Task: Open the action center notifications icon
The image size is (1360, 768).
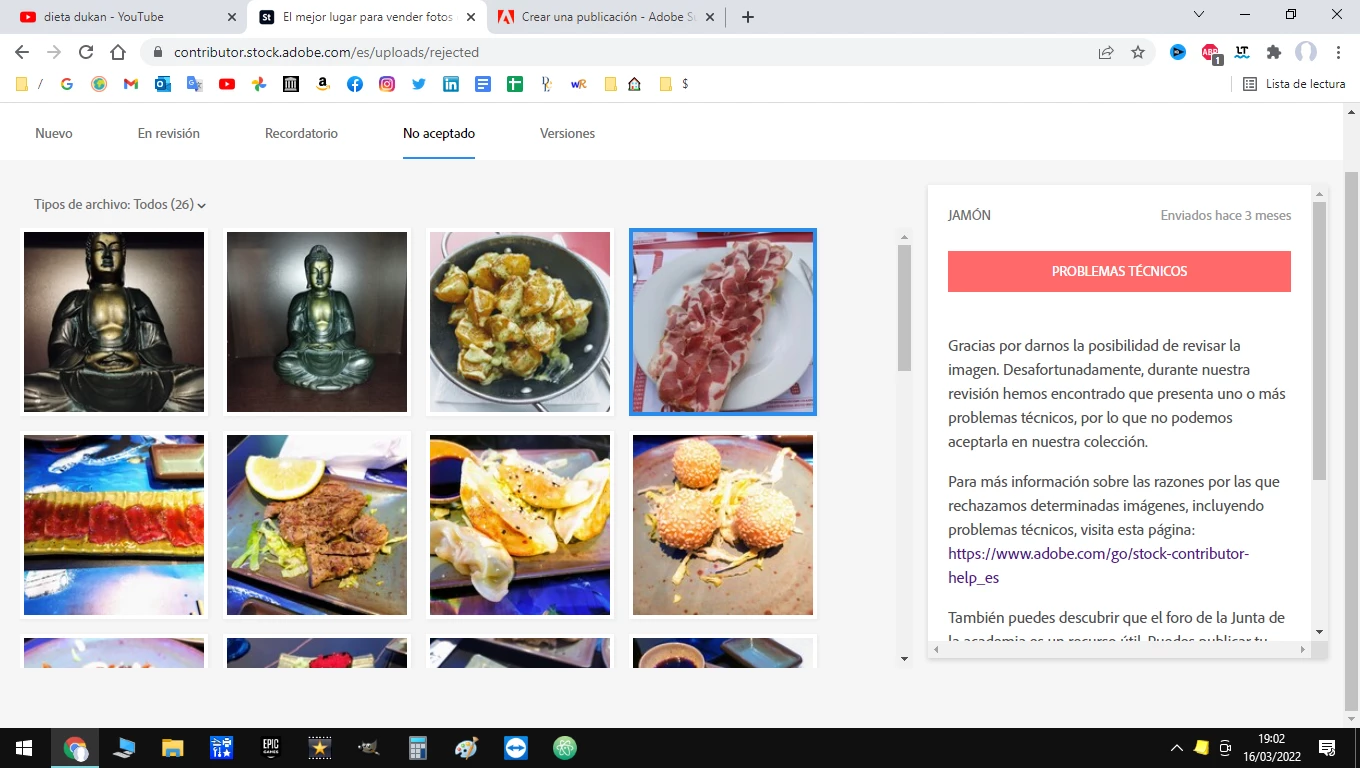Action: click(x=1327, y=748)
